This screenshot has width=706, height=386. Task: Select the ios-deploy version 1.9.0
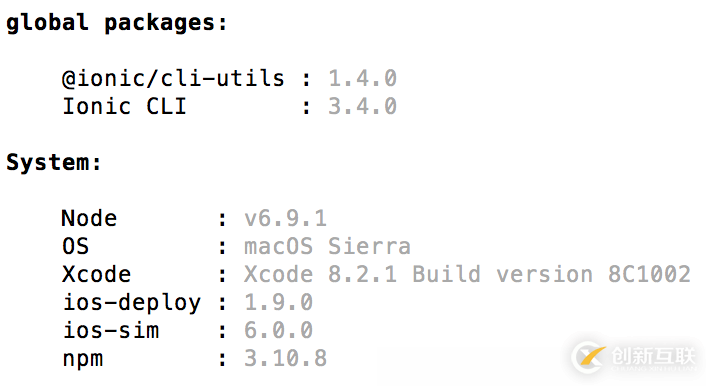click(x=278, y=302)
